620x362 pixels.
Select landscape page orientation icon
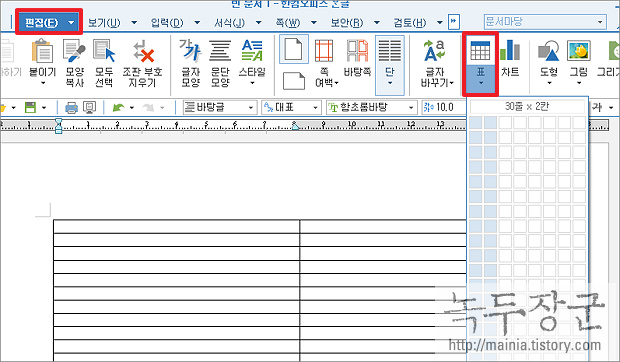[x=294, y=81]
